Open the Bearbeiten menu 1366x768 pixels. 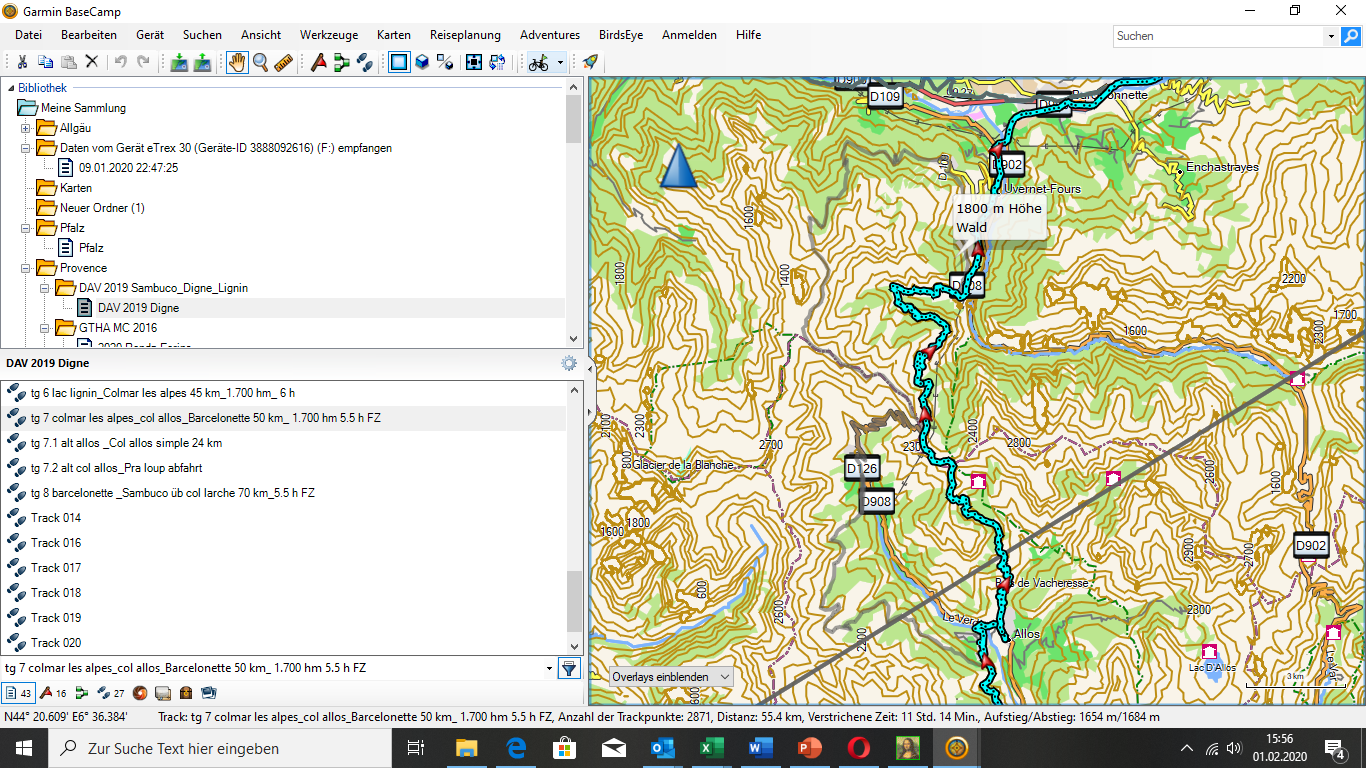[x=89, y=35]
